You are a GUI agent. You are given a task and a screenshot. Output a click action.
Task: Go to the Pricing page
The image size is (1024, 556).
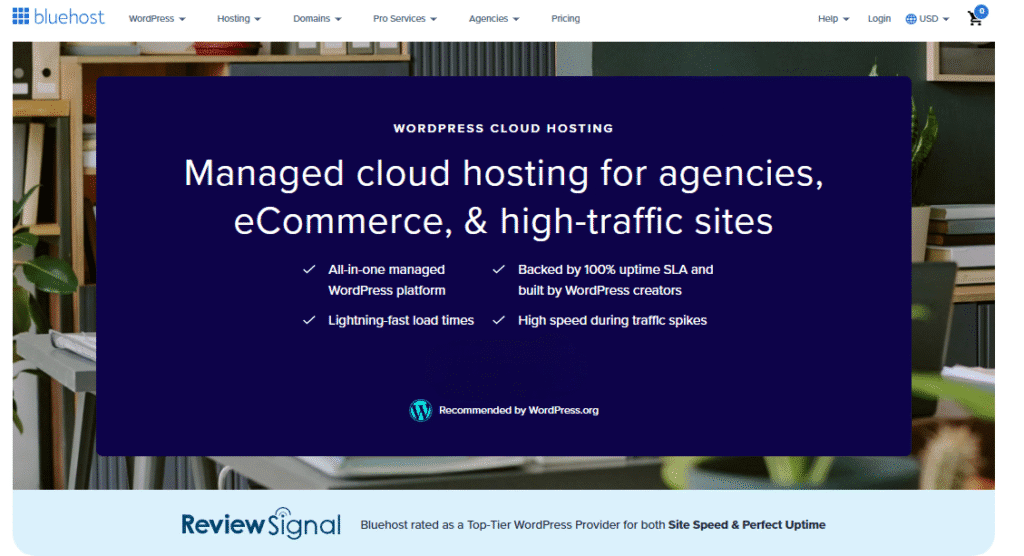pyautogui.click(x=566, y=19)
